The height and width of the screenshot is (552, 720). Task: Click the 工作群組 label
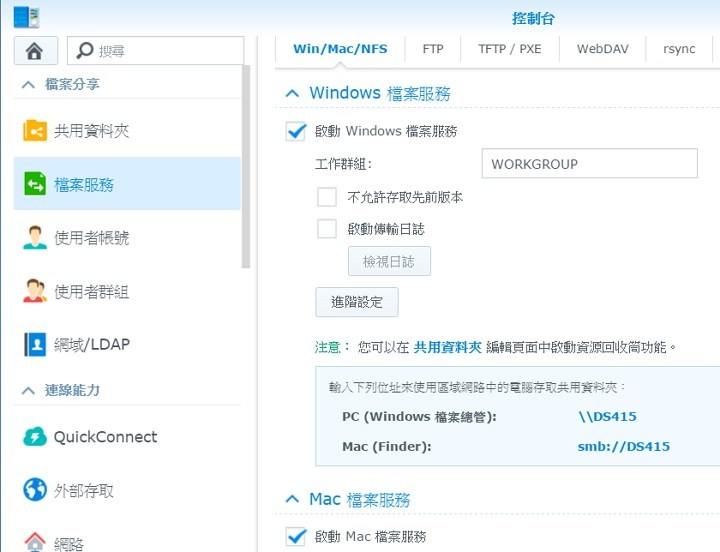click(343, 164)
